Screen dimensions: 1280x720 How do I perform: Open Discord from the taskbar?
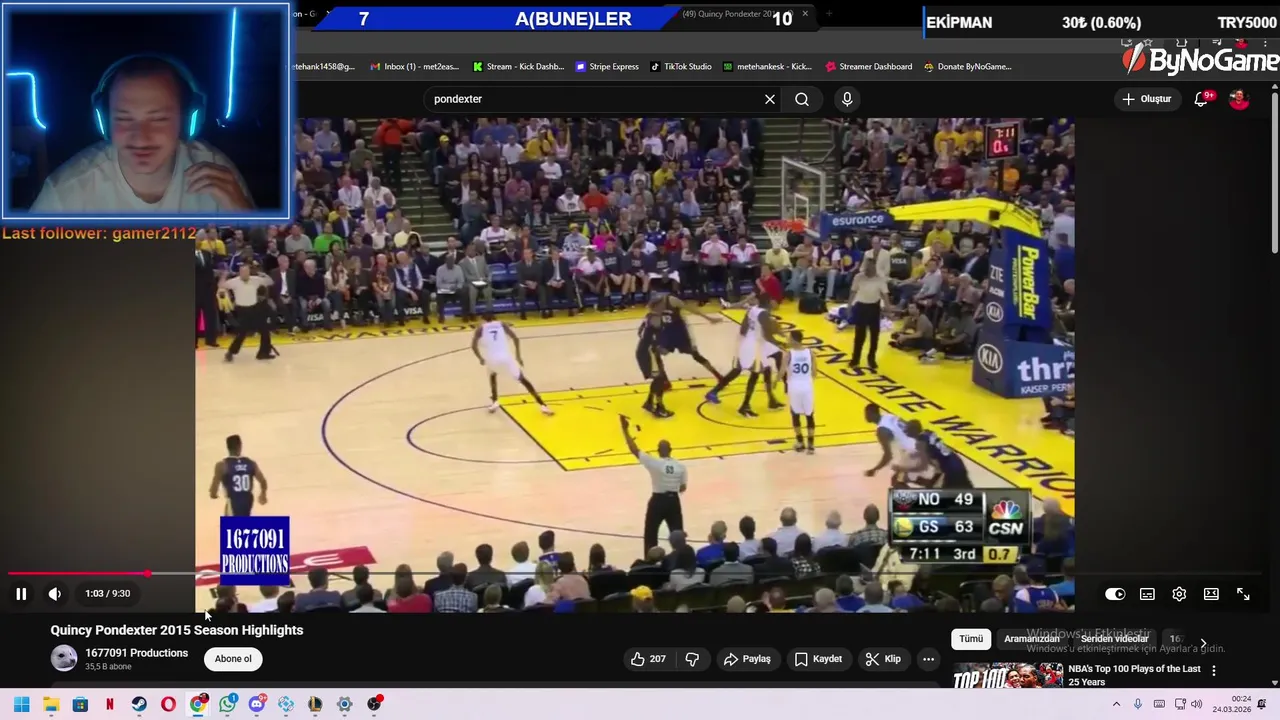[257, 704]
